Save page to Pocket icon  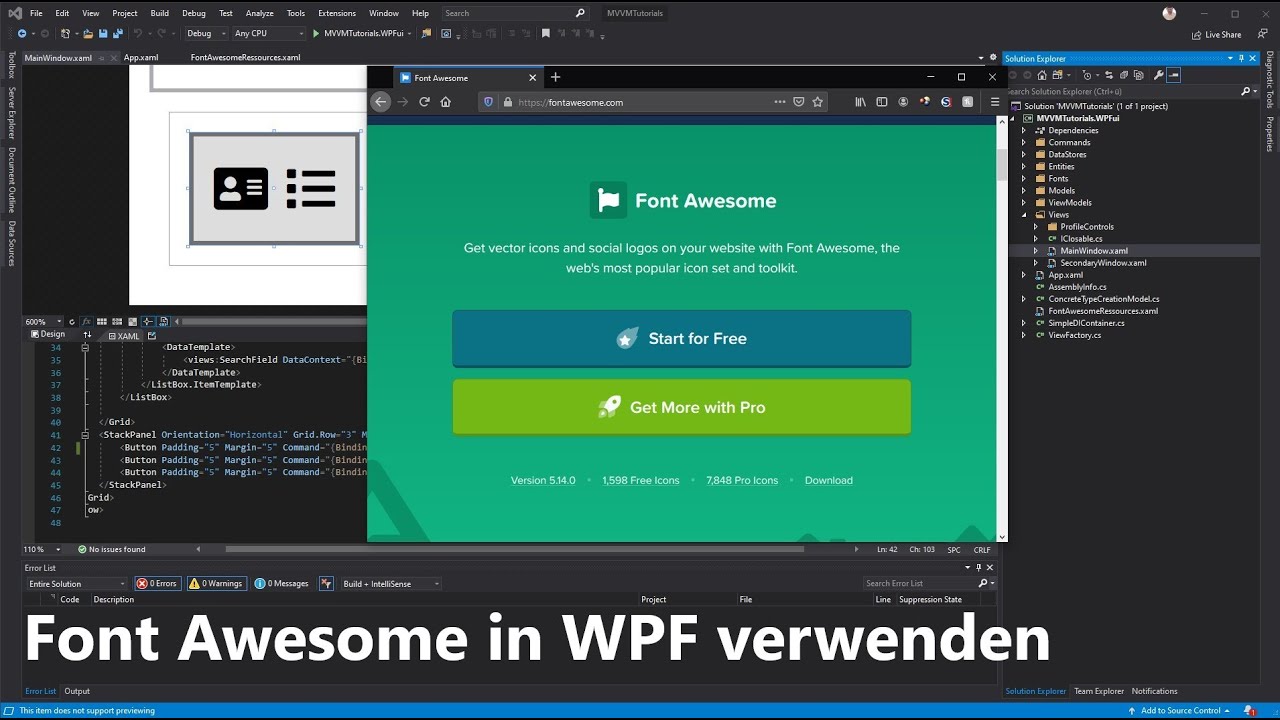click(x=798, y=101)
